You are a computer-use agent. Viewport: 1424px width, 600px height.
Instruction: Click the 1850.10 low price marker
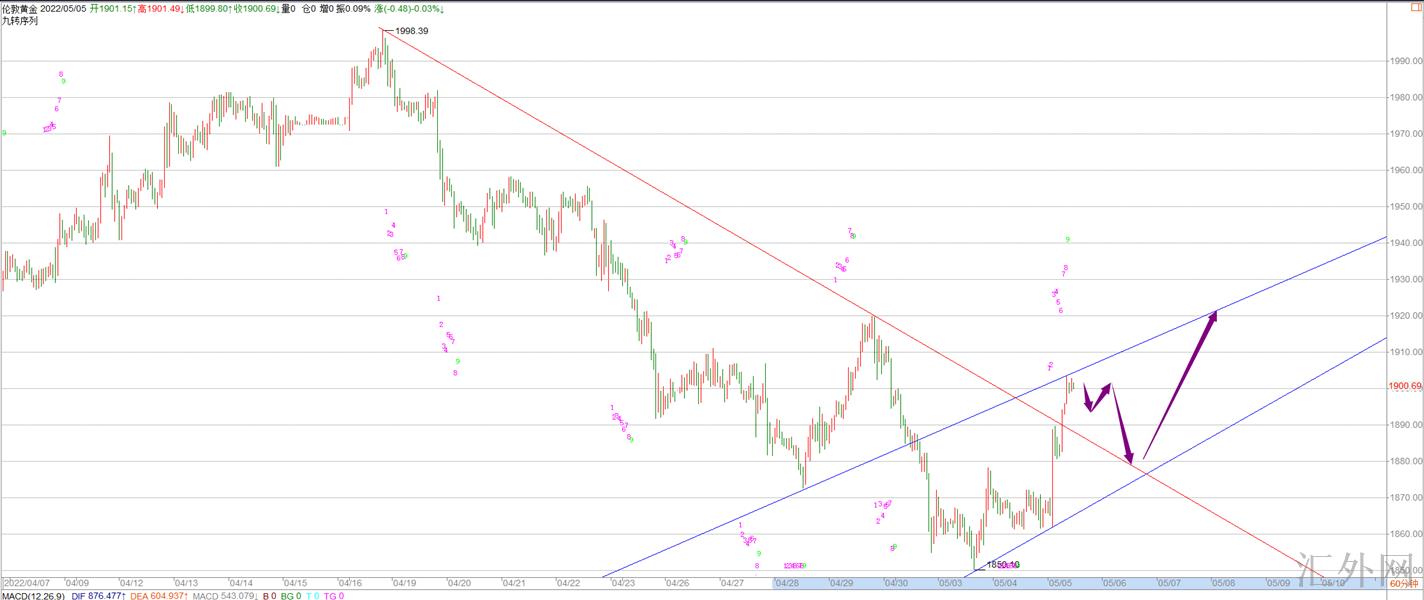[1002, 565]
